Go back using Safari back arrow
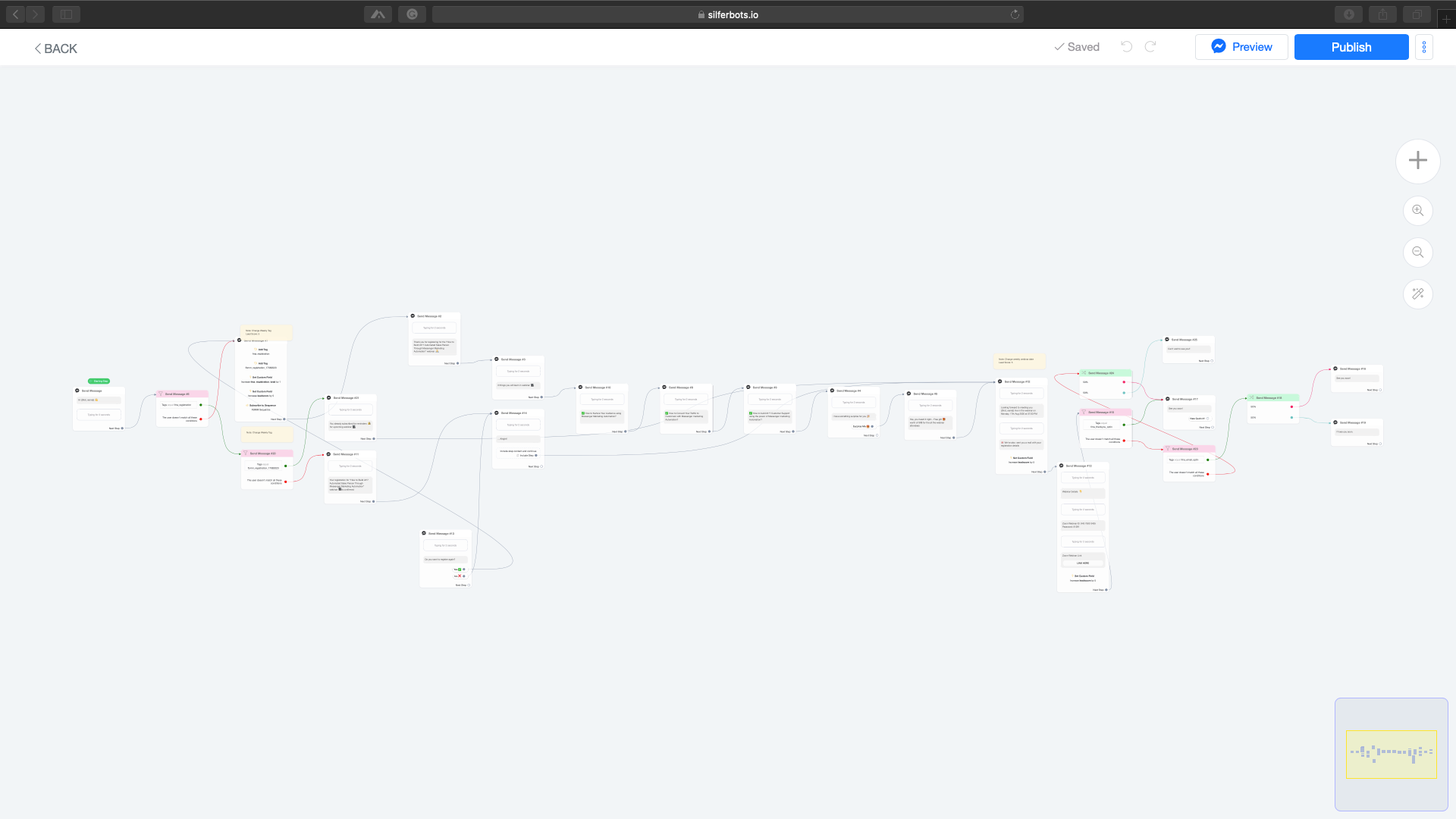This screenshot has height=819, width=1456. coord(16,14)
